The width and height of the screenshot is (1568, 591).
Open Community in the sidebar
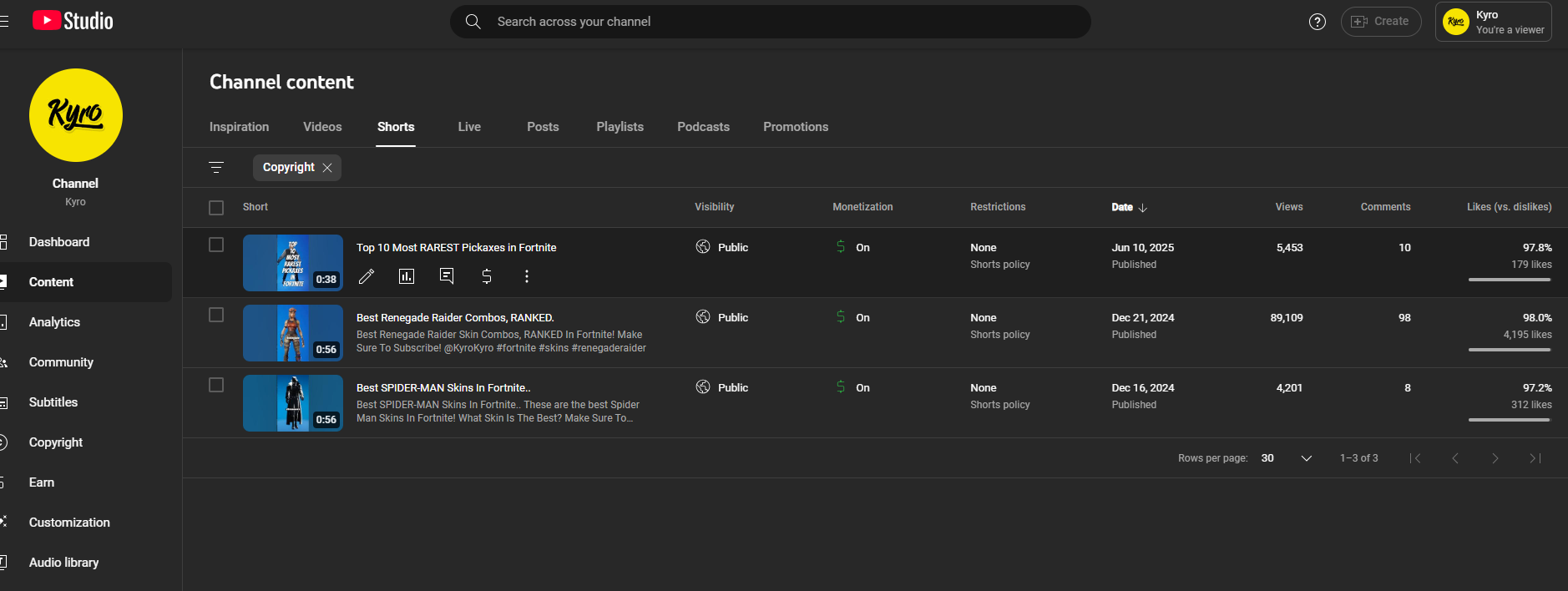86,362
